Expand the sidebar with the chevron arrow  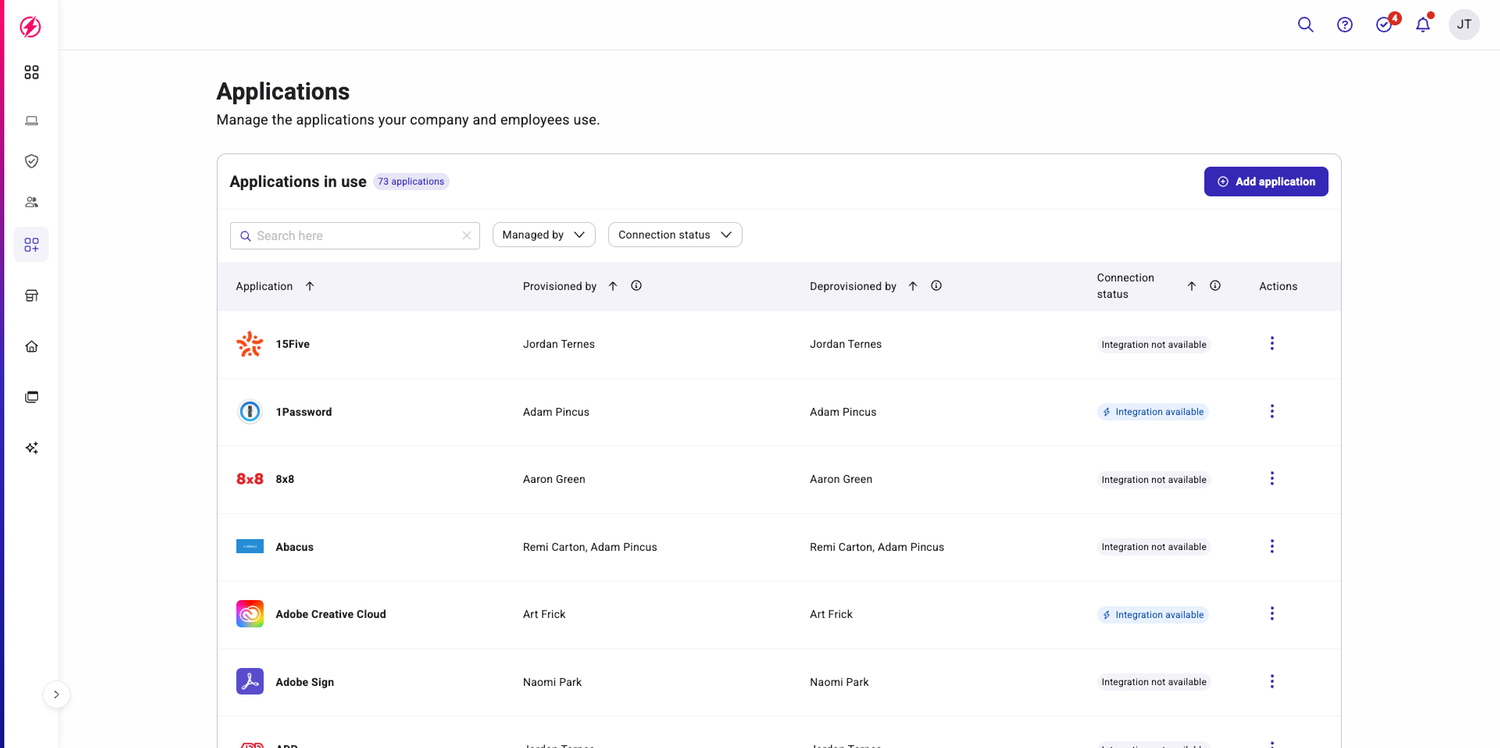coord(57,694)
